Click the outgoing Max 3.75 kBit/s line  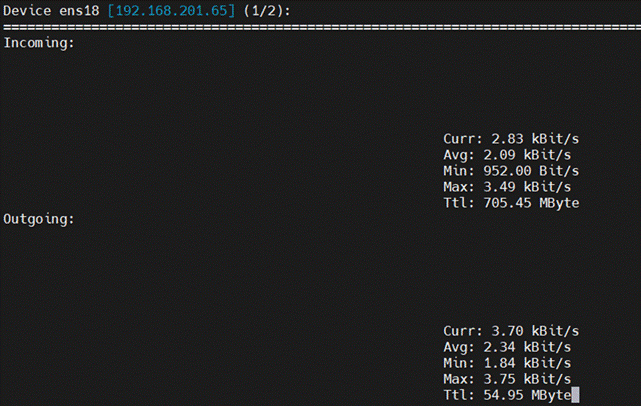coord(507,379)
